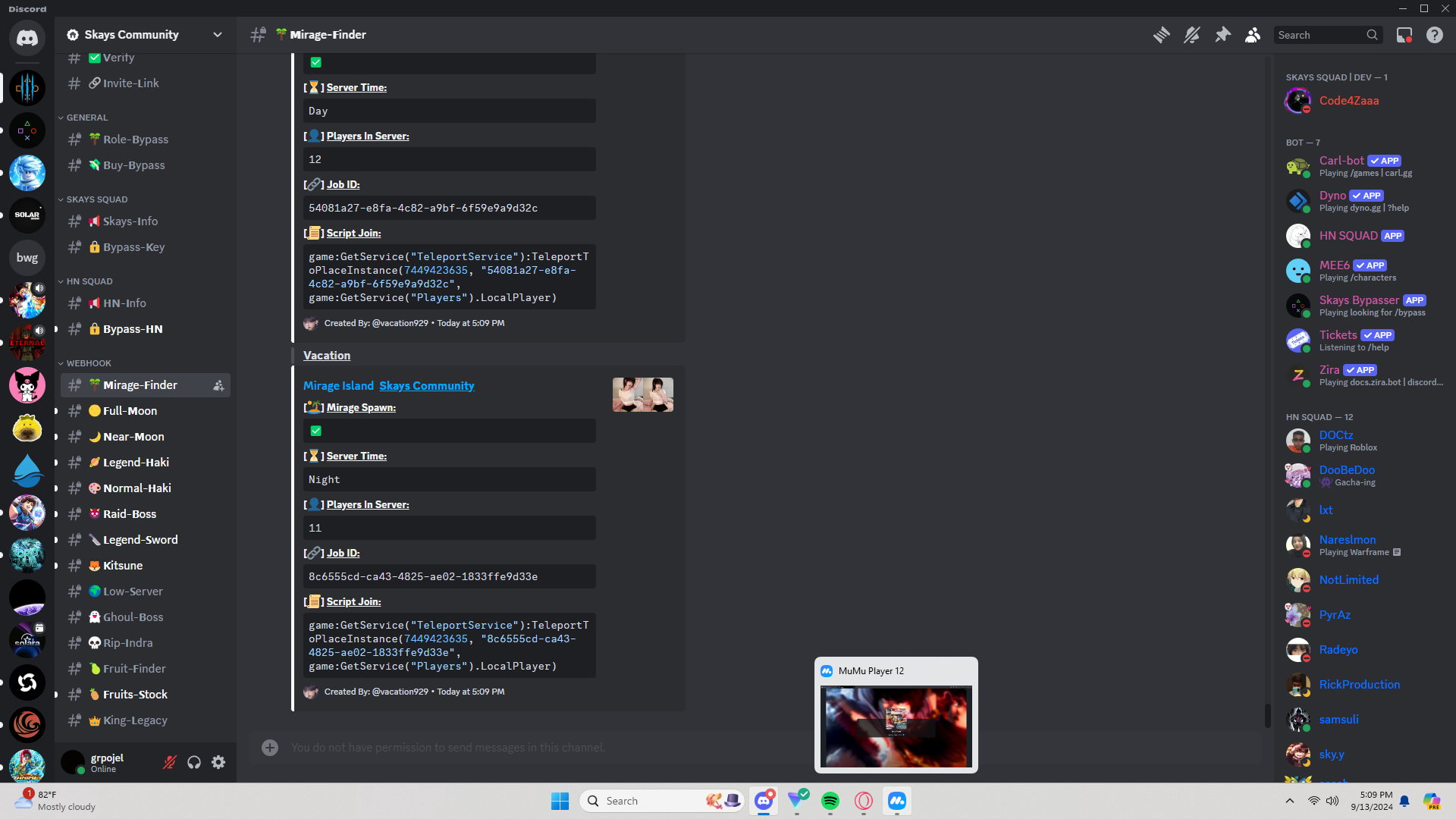The height and width of the screenshot is (819, 1456).
Task: Switch to the Bypass-Key channel
Action: click(146, 247)
